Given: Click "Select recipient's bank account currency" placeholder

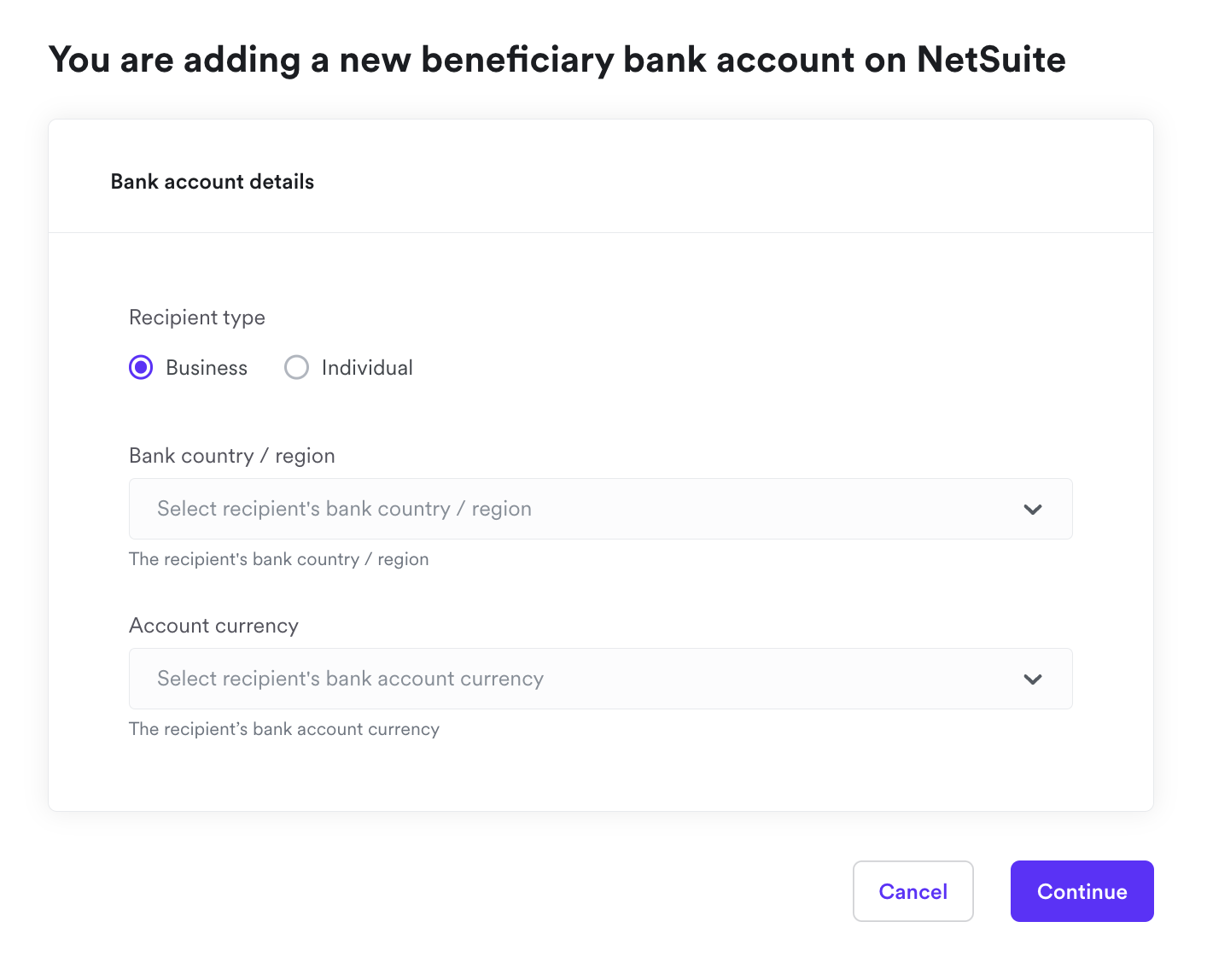Looking at the screenshot, I should point(350,679).
